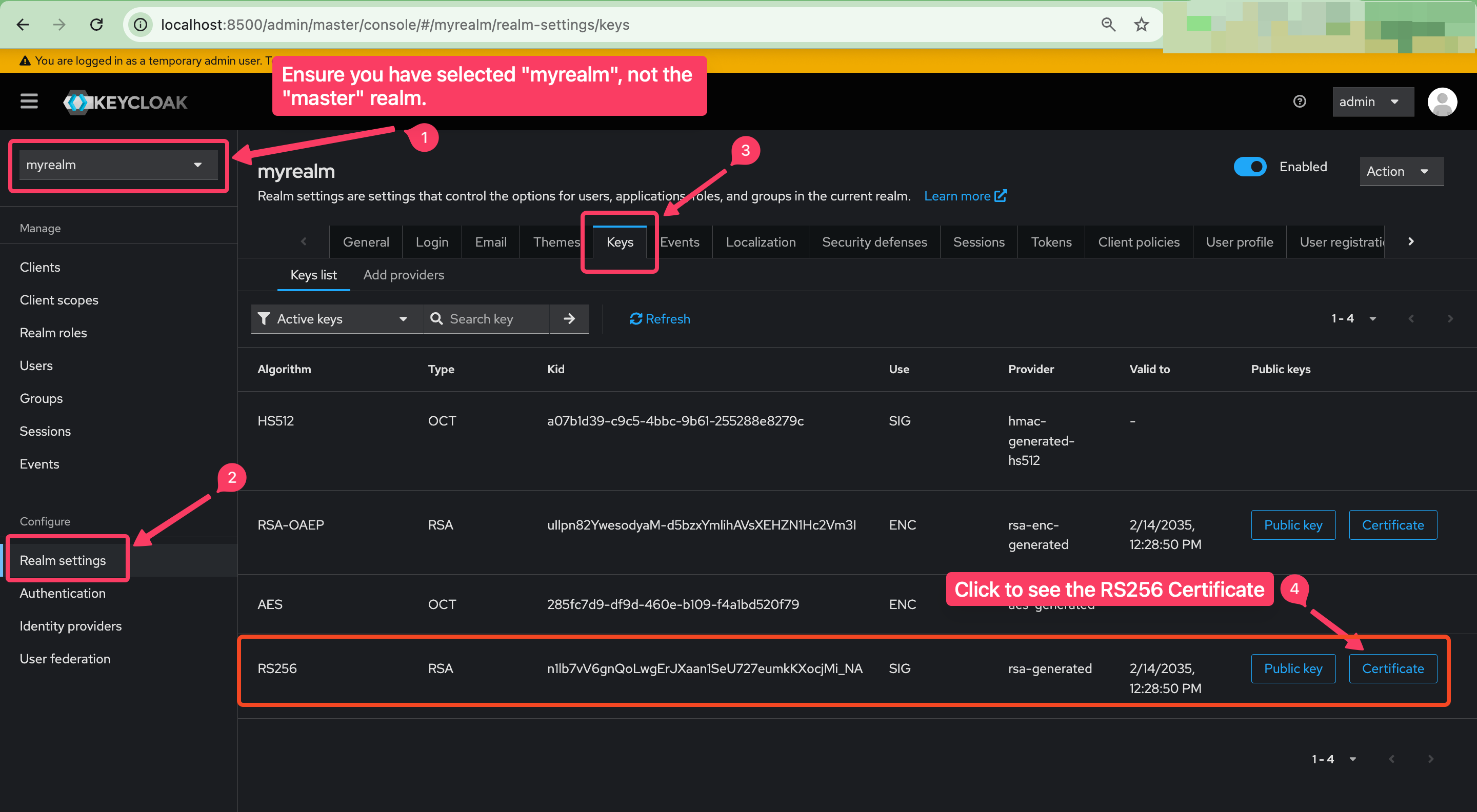This screenshot has height=812, width=1477.
Task: Submit key search with the arrow button
Action: (x=569, y=319)
